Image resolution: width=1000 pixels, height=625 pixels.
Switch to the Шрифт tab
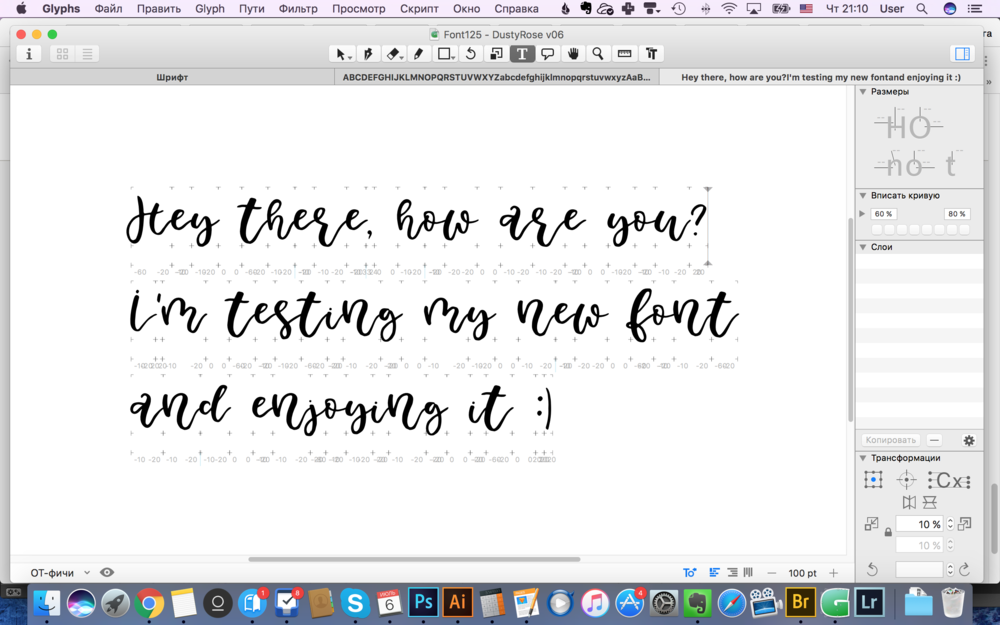(172, 77)
